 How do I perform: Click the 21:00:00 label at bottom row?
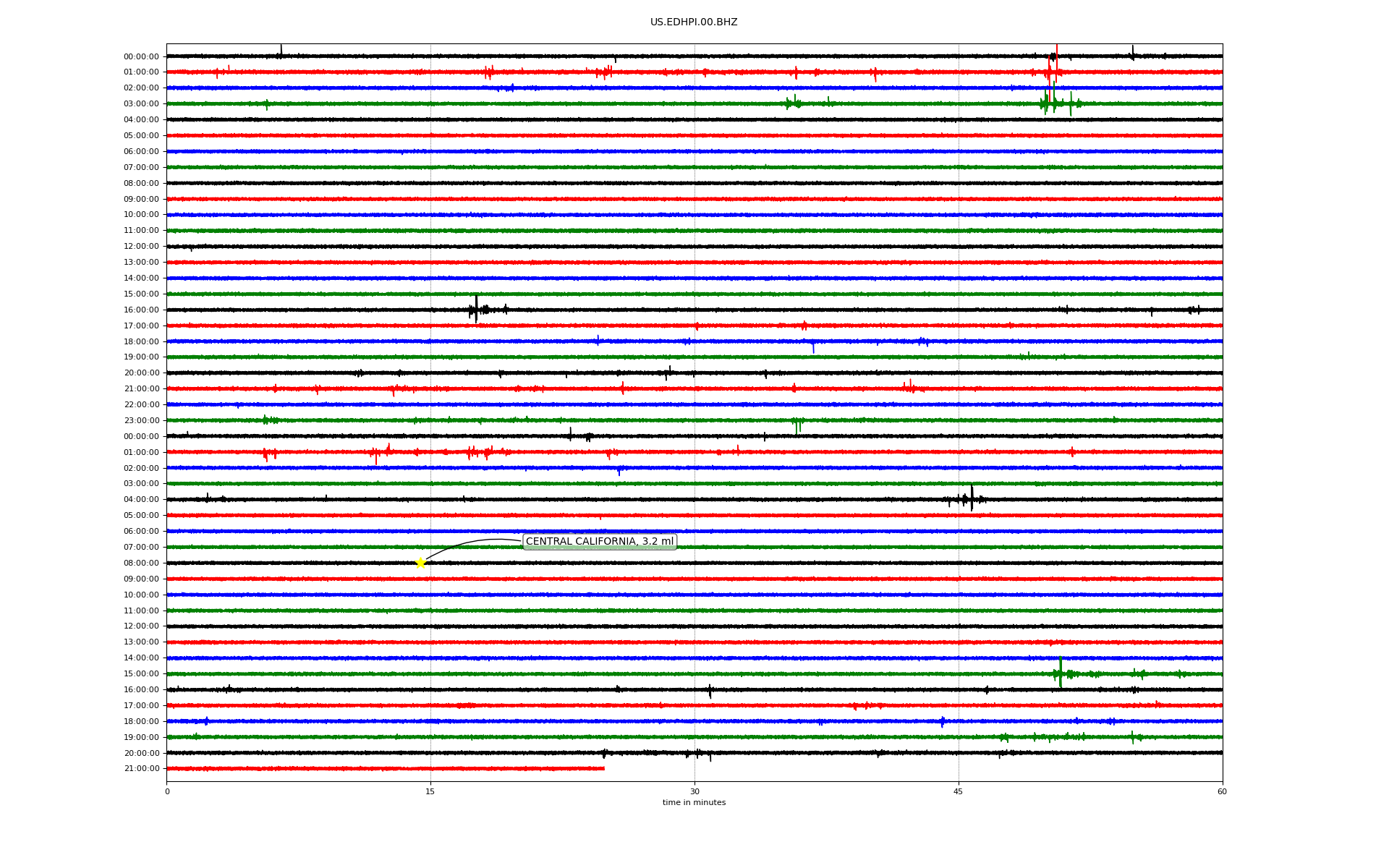click(x=141, y=768)
